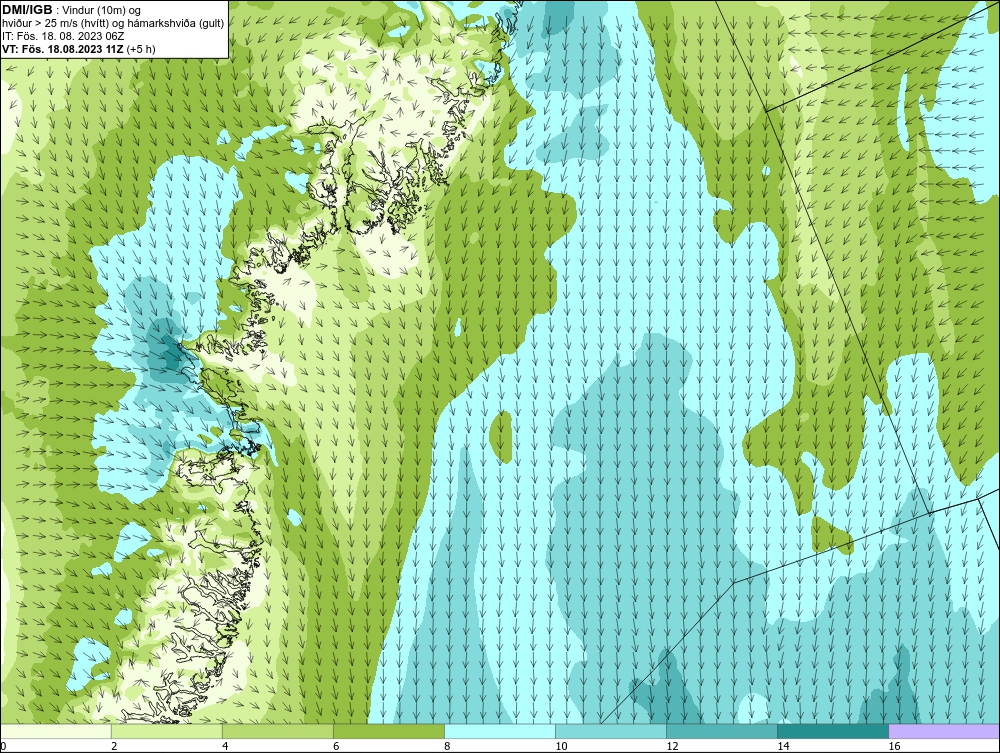Click the 'Vindur (10m) og' label
Viewport: 1000px width, 753px height.
(x=102, y=11)
